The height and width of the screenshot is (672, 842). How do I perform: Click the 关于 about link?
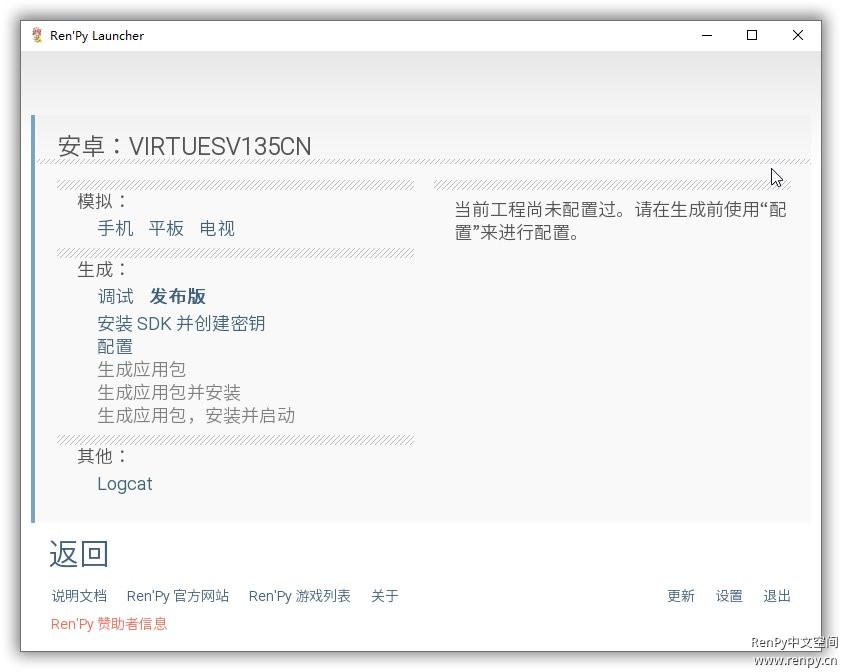pos(385,596)
